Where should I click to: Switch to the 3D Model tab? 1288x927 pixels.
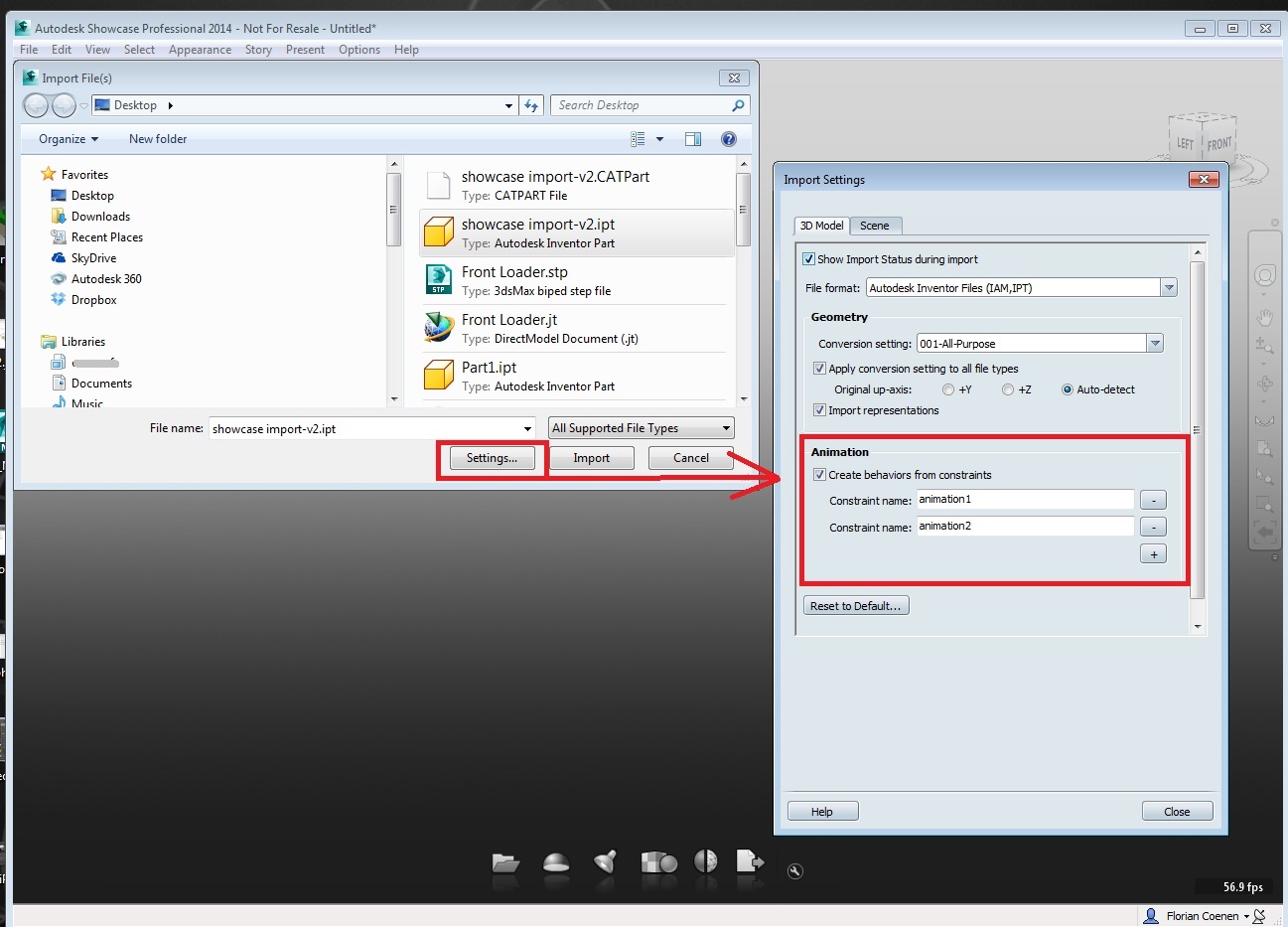(x=822, y=226)
